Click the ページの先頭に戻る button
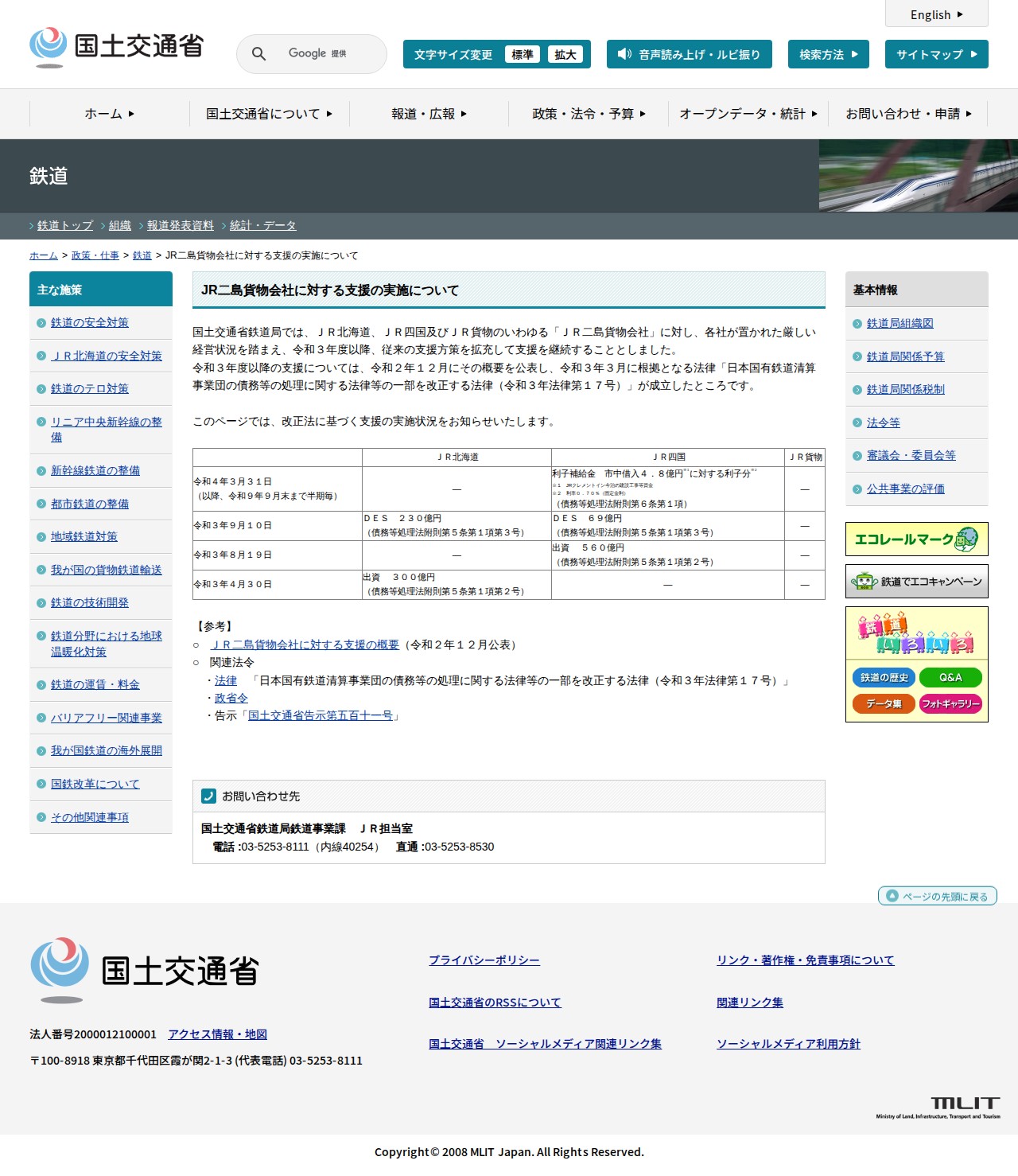The width and height of the screenshot is (1018, 1176). [937, 896]
